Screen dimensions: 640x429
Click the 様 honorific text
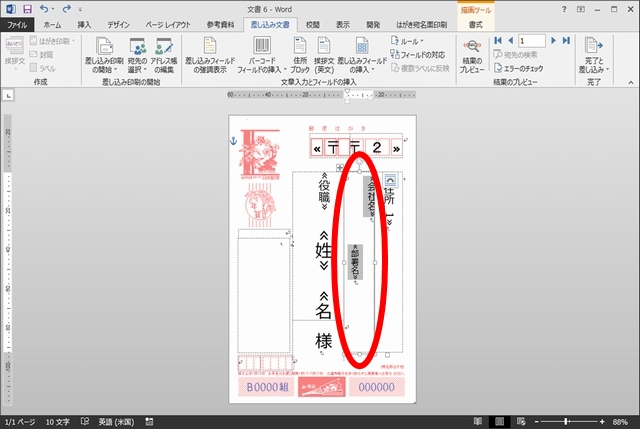click(x=323, y=340)
